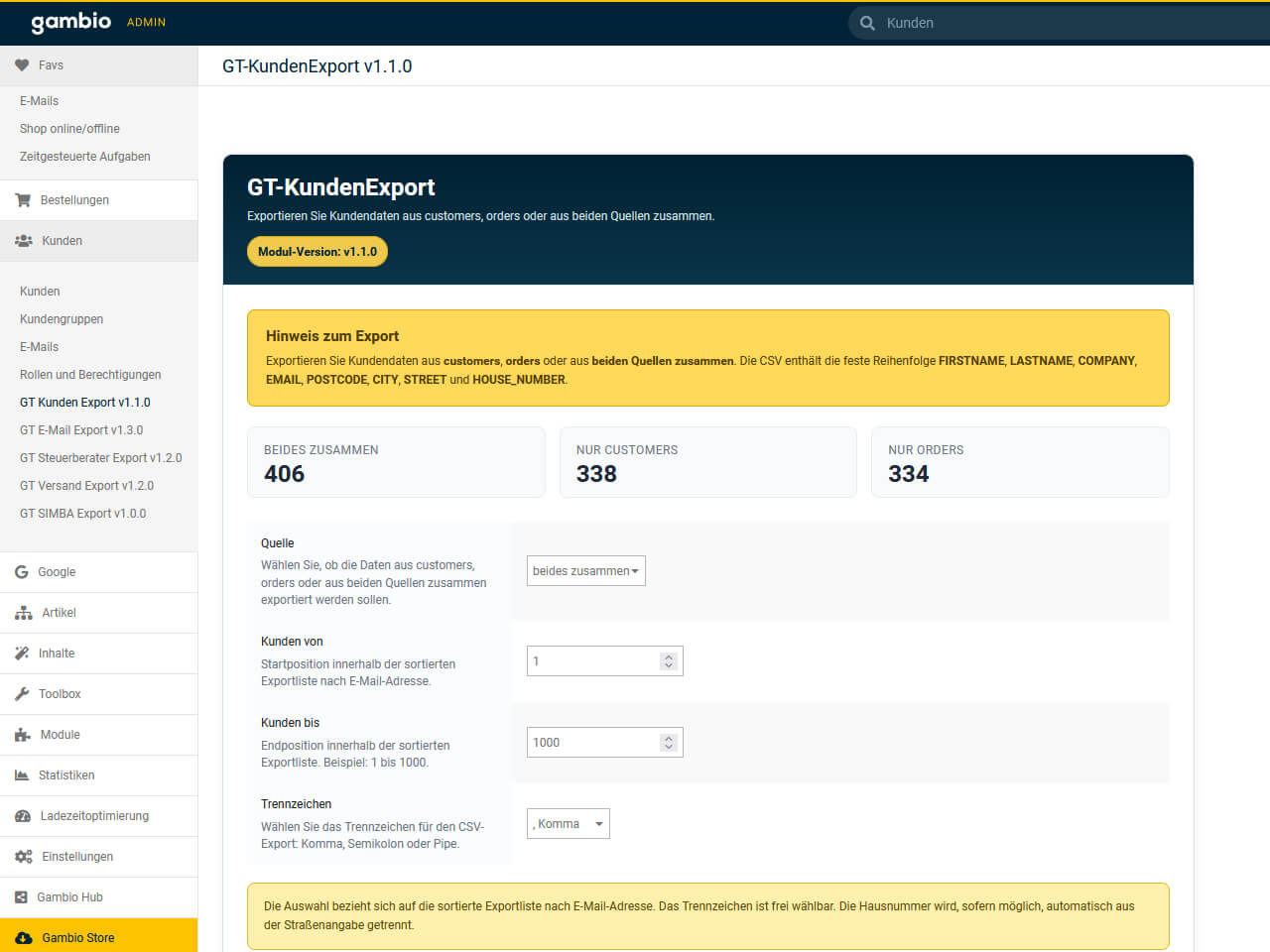
Task: Click the shopping cart Bestellungen icon
Action: (x=23, y=200)
